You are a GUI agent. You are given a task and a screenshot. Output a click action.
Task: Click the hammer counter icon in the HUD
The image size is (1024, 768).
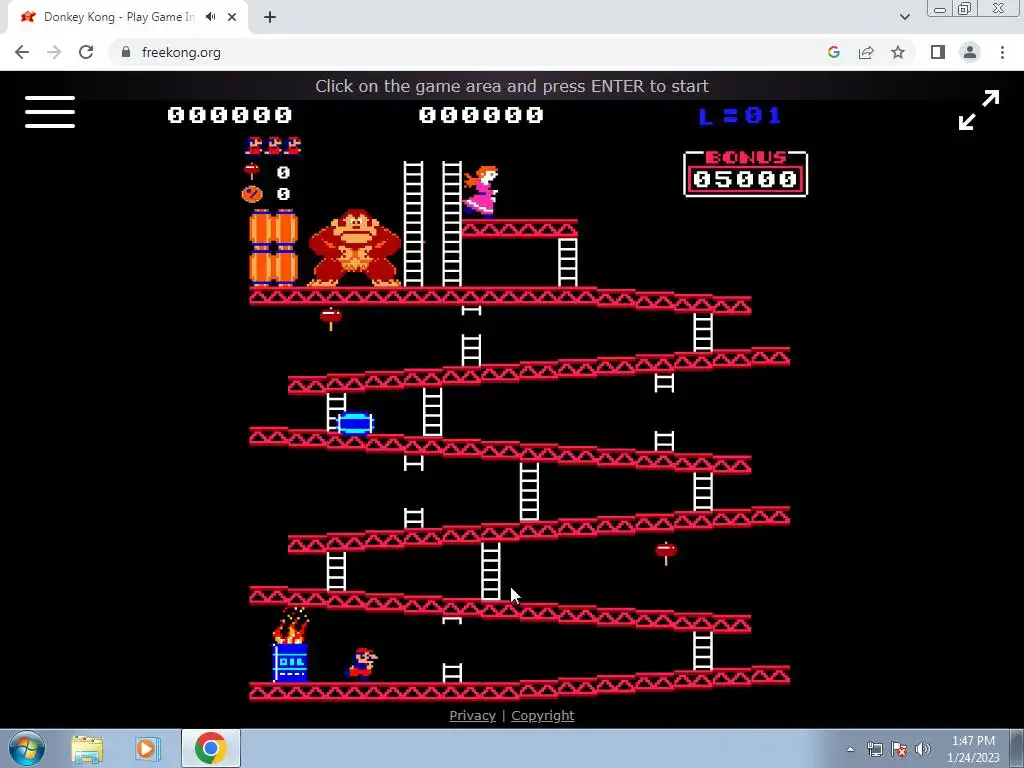tap(251, 172)
